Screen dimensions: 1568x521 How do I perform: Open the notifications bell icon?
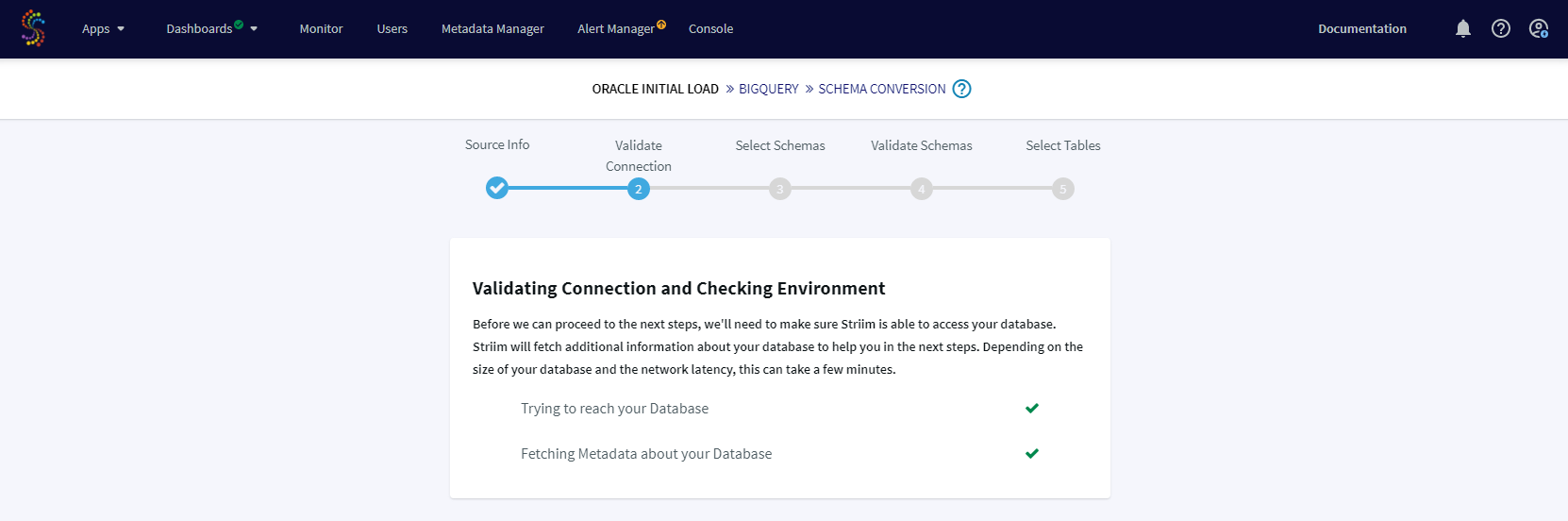pyautogui.click(x=1463, y=28)
